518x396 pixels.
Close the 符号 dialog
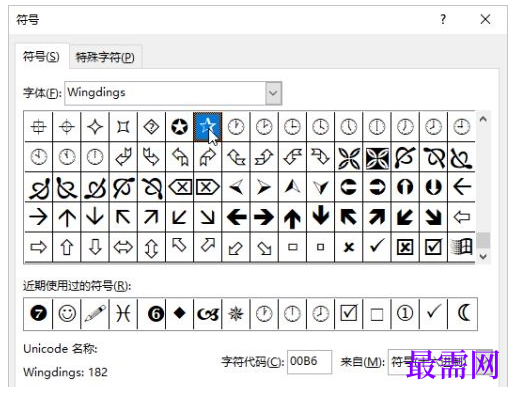pos(485,19)
